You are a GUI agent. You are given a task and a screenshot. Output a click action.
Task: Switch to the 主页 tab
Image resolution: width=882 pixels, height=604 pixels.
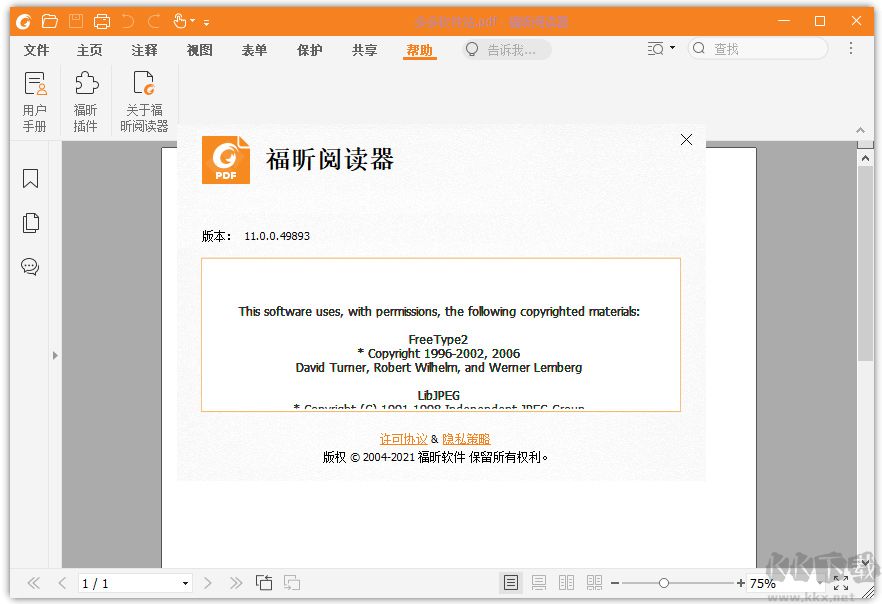click(89, 50)
